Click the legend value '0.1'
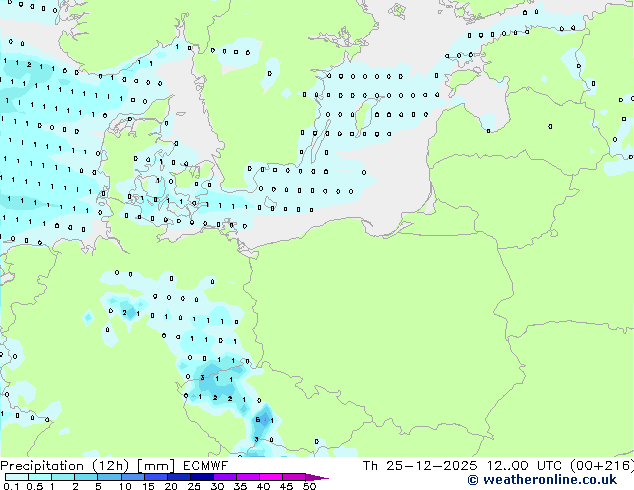634x490 pixels. click(x=11, y=486)
